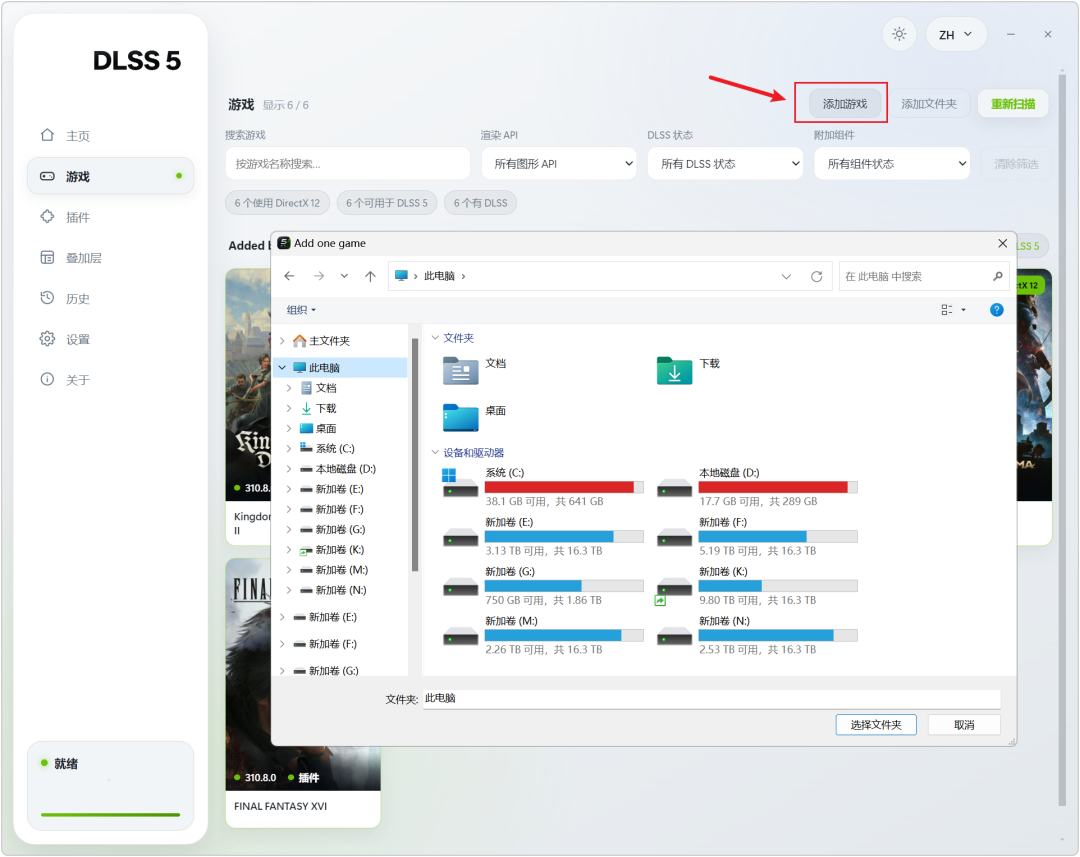The width and height of the screenshot is (1080, 857).
Task: Select 下载 in the navigation tree
Action: click(326, 409)
